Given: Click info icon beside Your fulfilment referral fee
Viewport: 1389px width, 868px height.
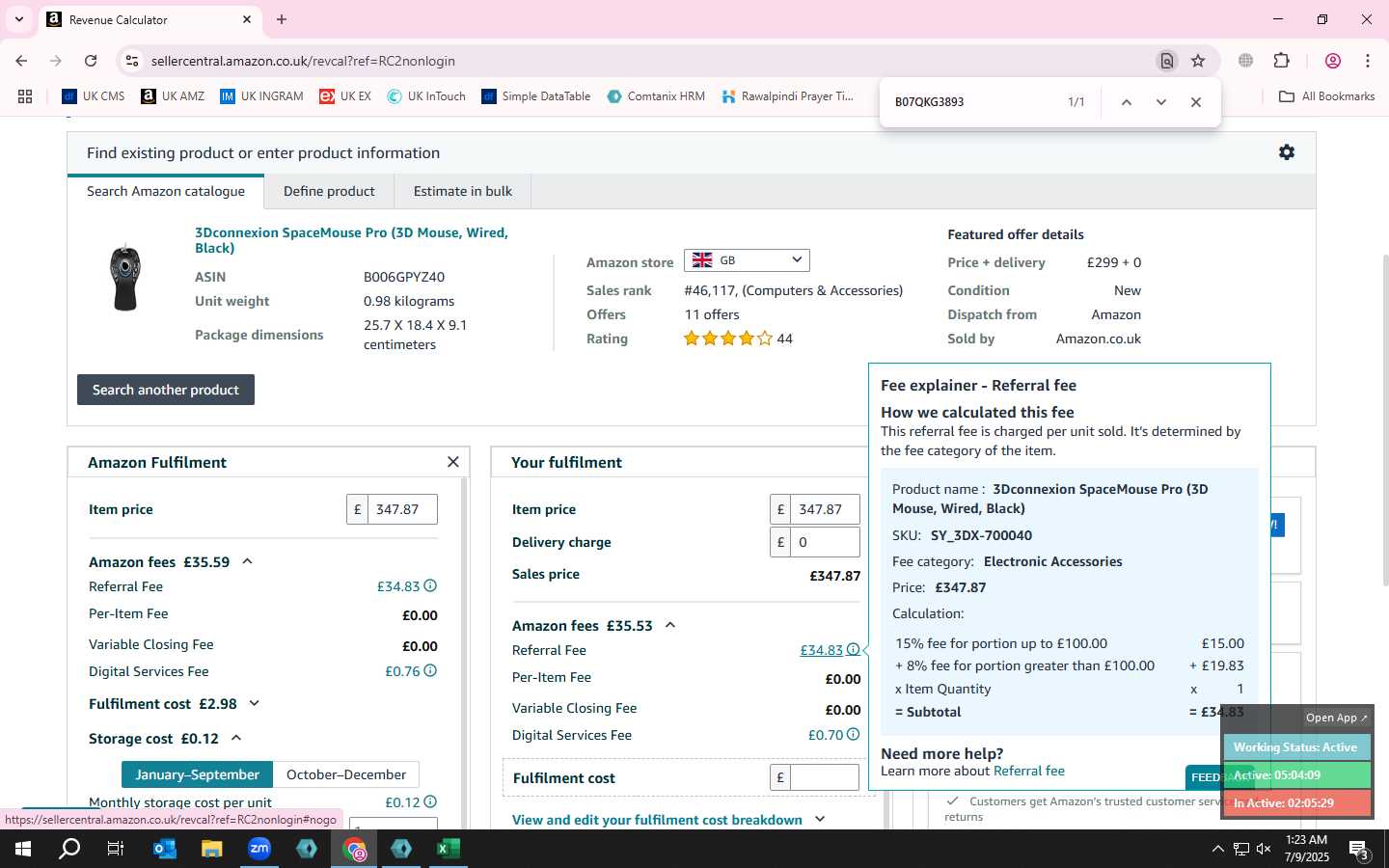Looking at the screenshot, I should (853, 649).
